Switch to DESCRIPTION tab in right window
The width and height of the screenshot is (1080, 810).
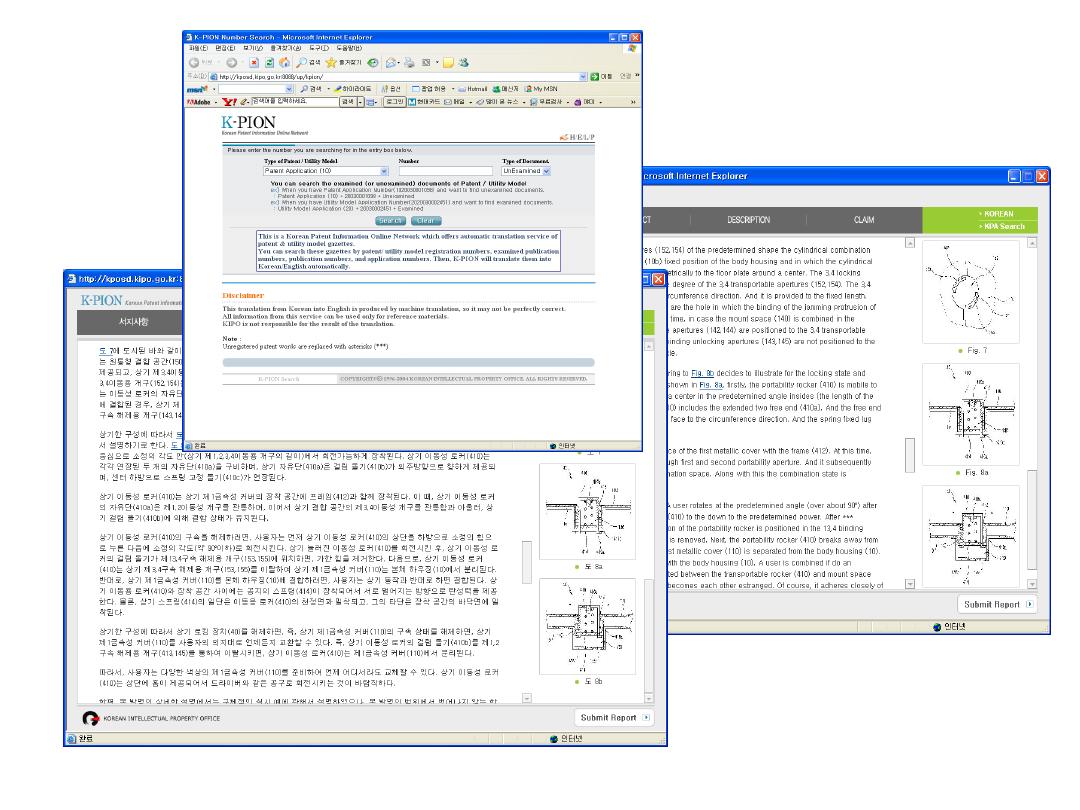pyautogui.click(x=749, y=220)
